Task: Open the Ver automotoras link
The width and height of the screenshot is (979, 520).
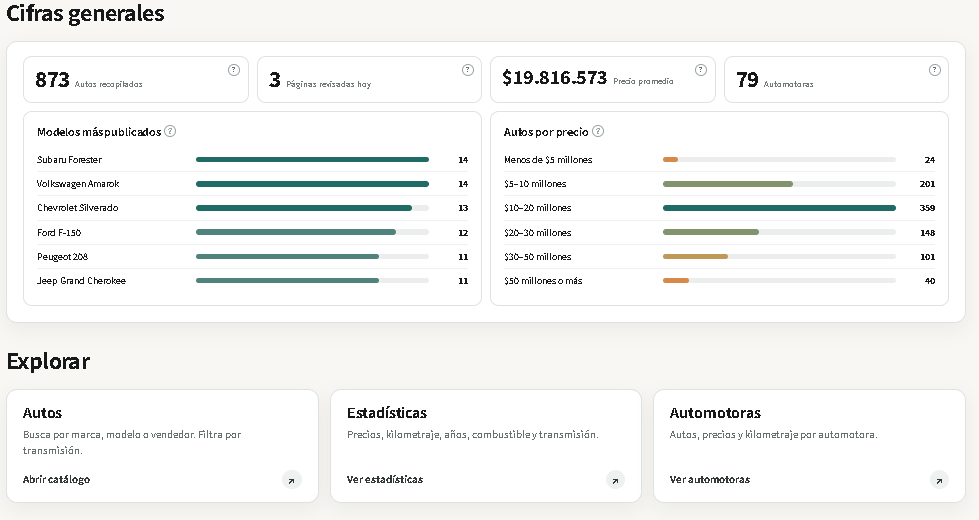Action: tap(710, 479)
